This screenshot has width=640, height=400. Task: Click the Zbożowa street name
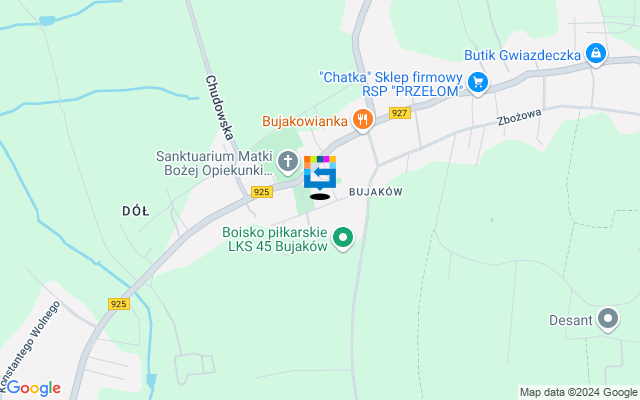point(519,117)
